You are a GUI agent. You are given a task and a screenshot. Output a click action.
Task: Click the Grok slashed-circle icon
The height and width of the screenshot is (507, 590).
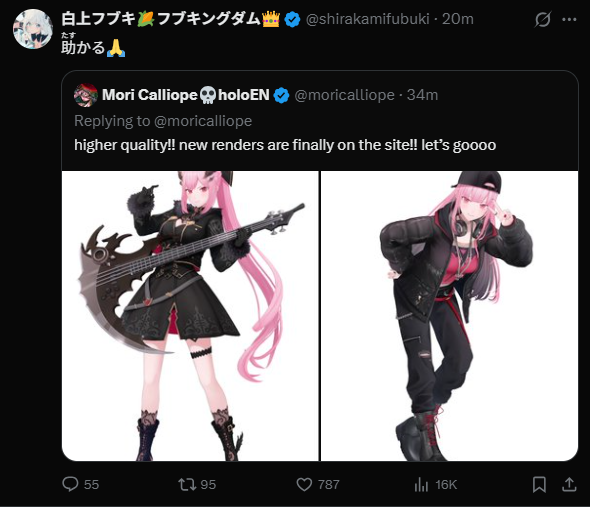(x=543, y=19)
